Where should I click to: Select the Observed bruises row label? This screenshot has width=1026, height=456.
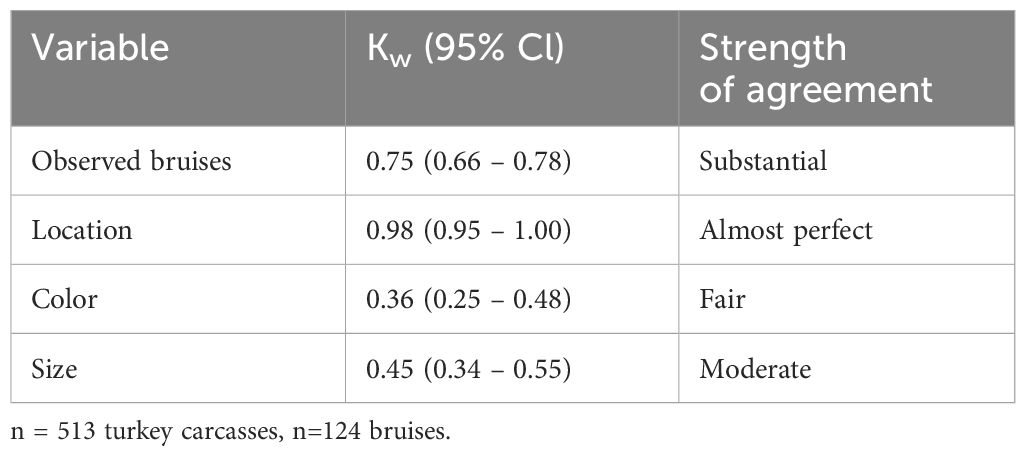click(131, 160)
